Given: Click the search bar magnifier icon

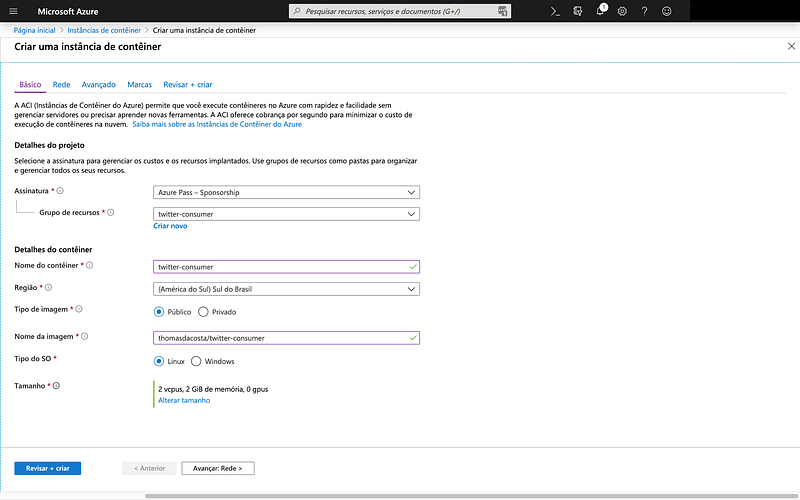Looking at the screenshot, I should [296, 11].
